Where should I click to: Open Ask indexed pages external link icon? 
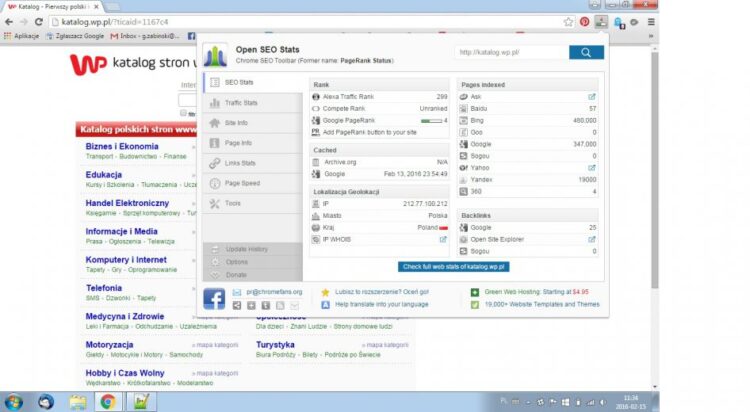[592, 97]
